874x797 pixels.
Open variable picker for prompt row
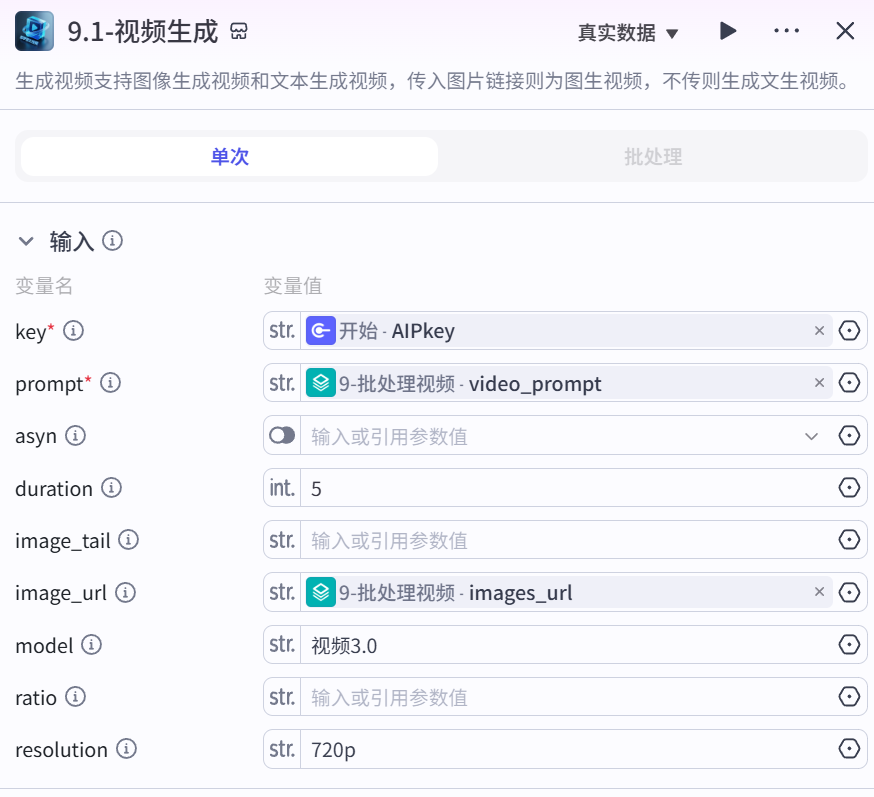849,383
